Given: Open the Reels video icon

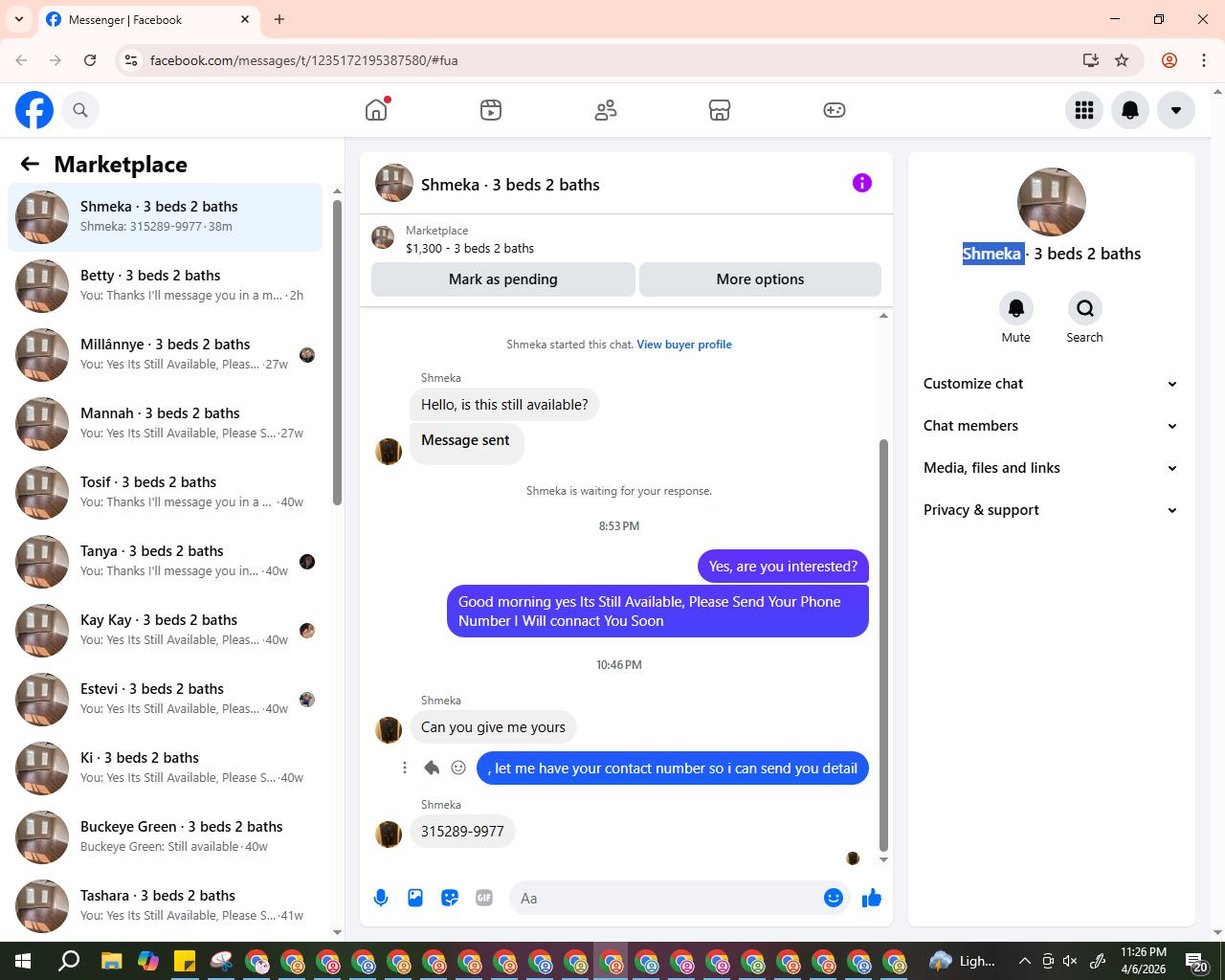Looking at the screenshot, I should click(491, 110).
